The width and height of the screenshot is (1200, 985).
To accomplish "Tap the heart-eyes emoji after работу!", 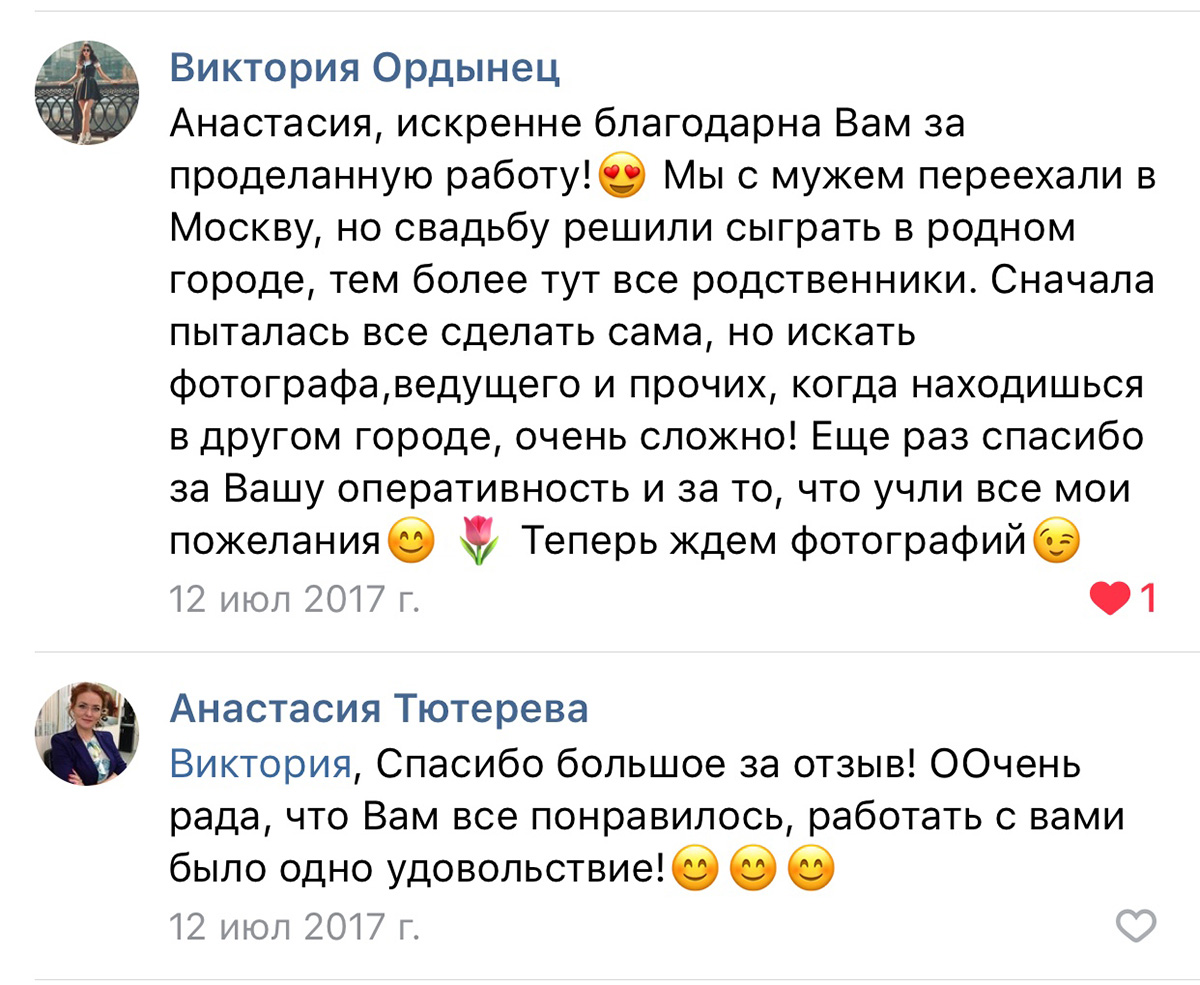I will pos(622,178).
